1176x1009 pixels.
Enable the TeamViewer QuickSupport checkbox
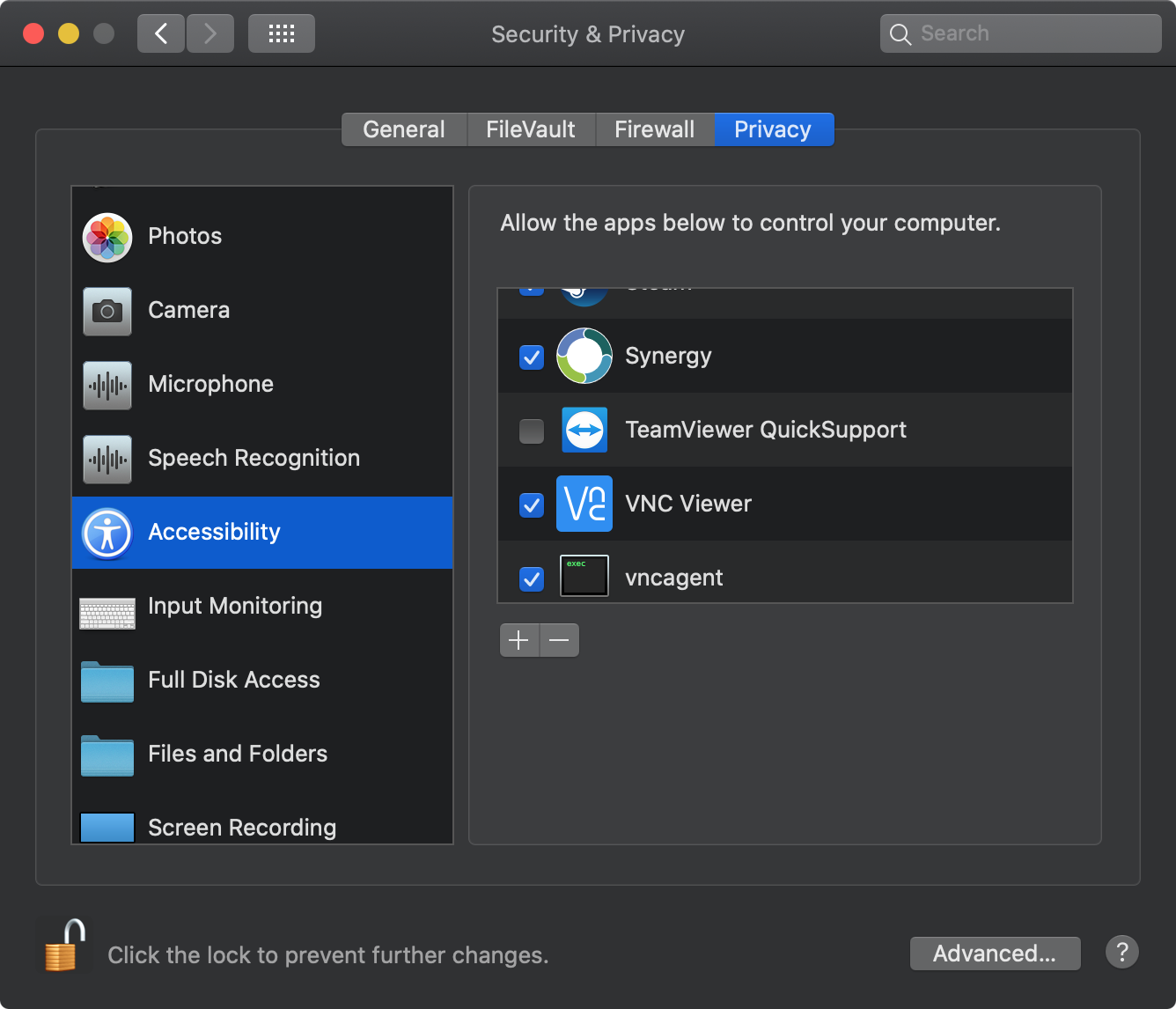[532, 431]
